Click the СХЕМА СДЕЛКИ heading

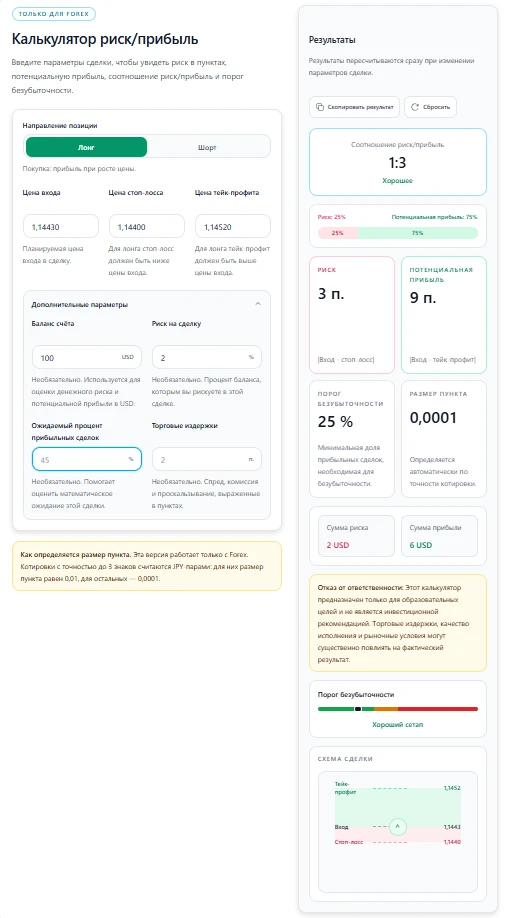coord(345,759)
